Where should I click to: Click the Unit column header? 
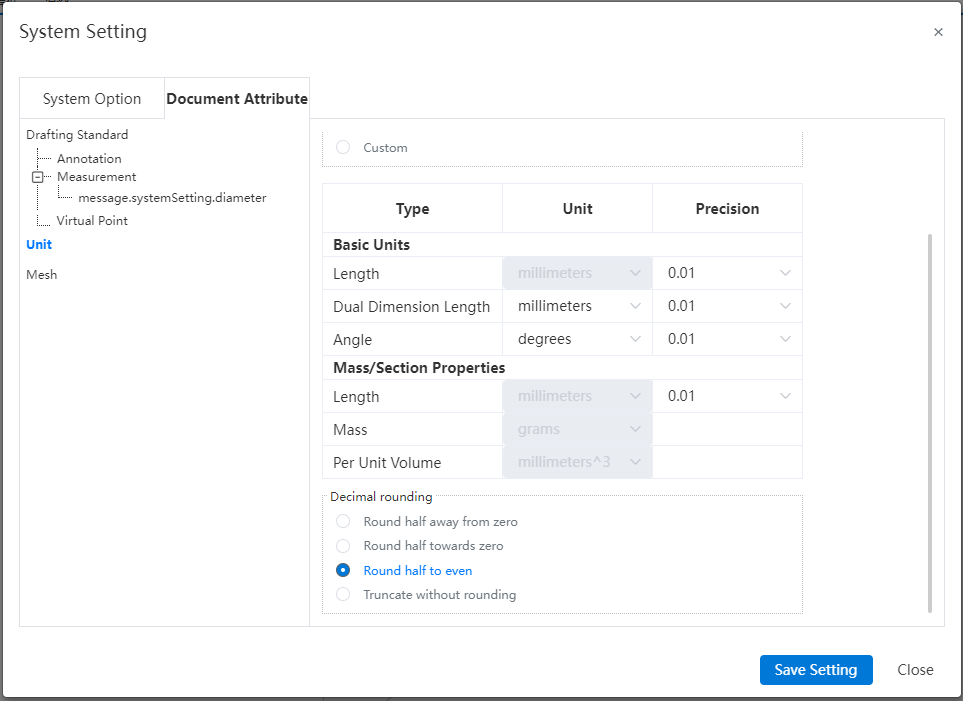[577, 209]
